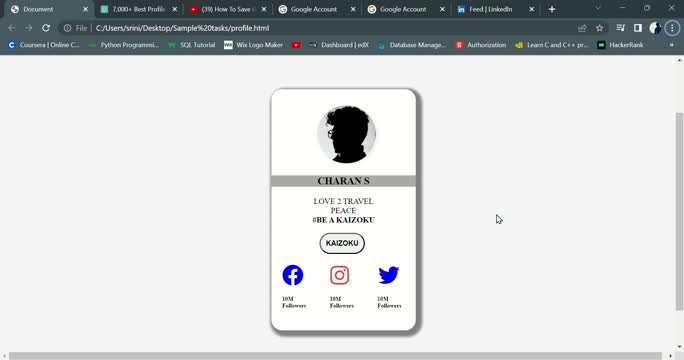The height and width of the screenshot is (360, 684).
Task: Click the scroll right arrow
Action: (670, 356)
